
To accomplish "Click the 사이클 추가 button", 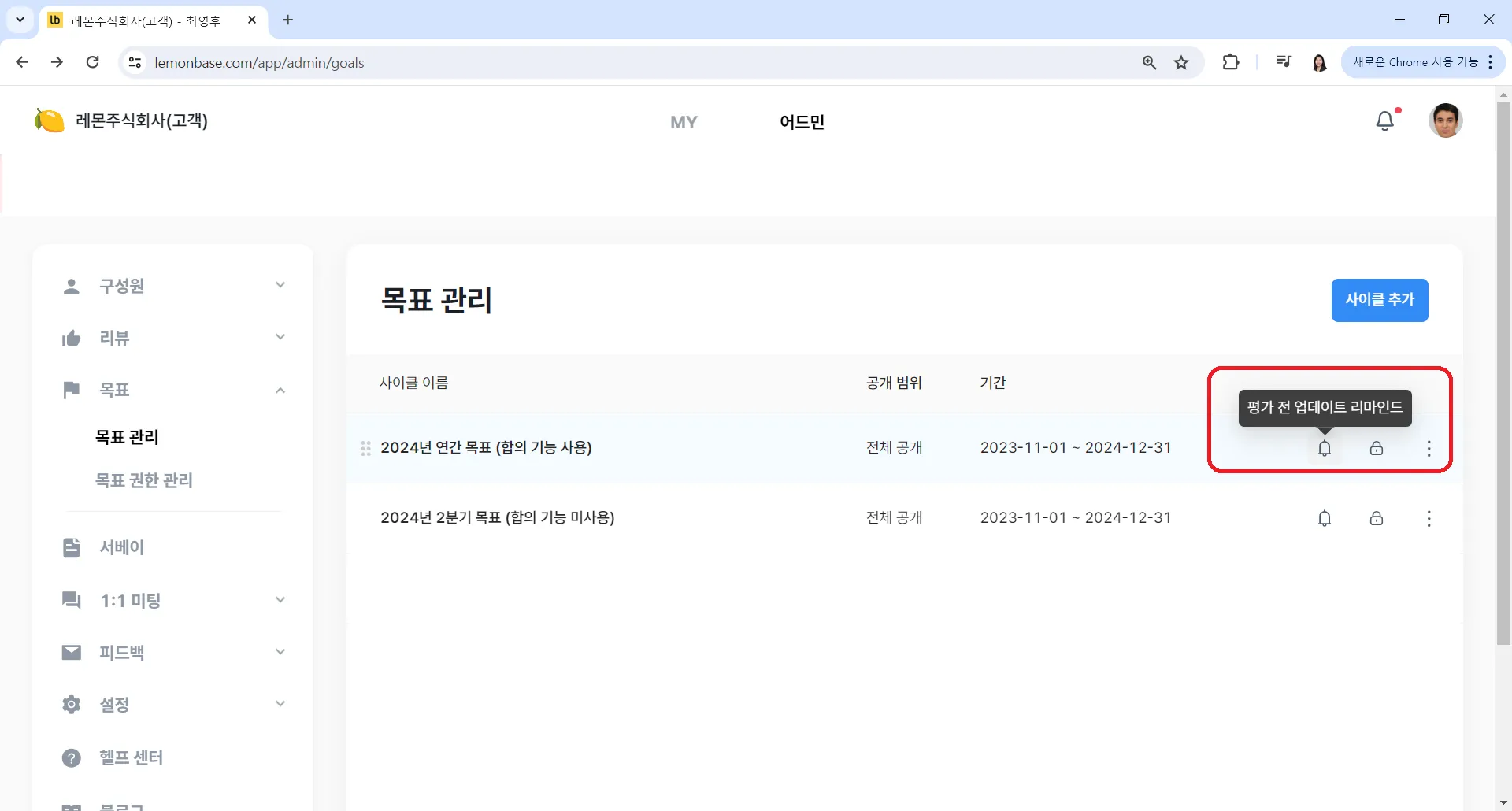I will click(1380, 300).
